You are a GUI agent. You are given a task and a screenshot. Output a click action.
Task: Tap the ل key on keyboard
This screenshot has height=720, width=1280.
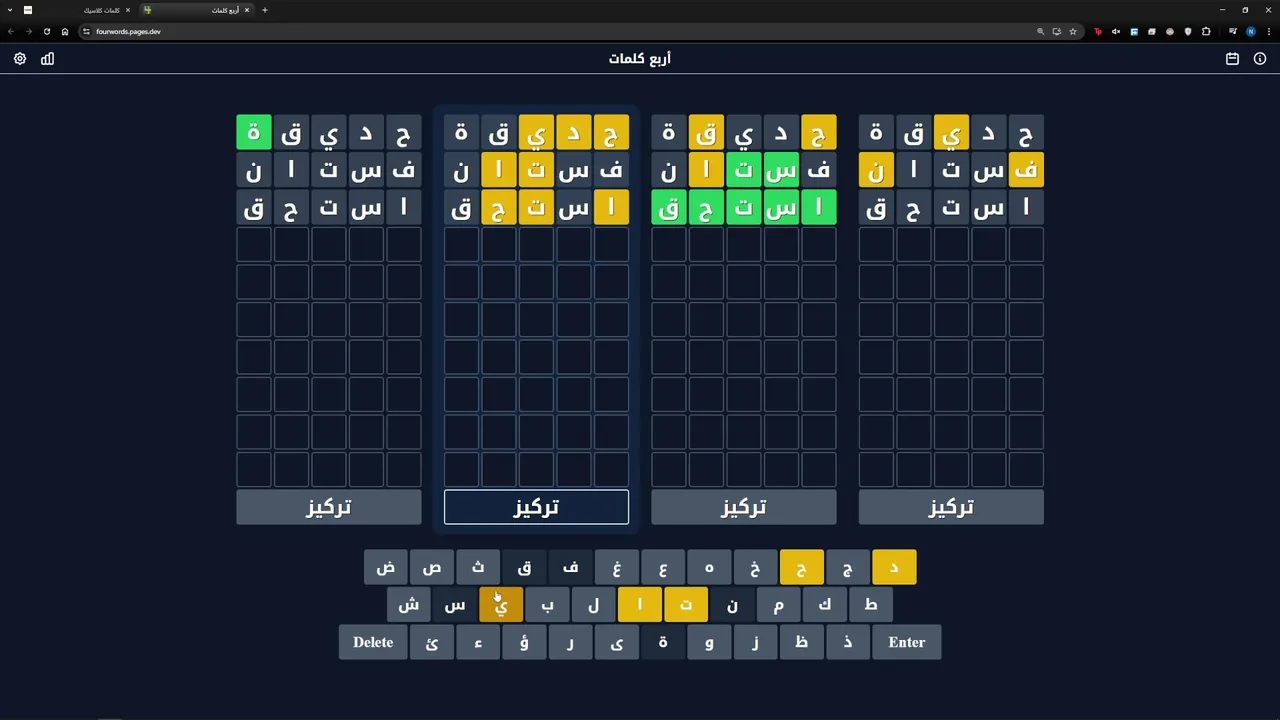(x=594, y=605)
